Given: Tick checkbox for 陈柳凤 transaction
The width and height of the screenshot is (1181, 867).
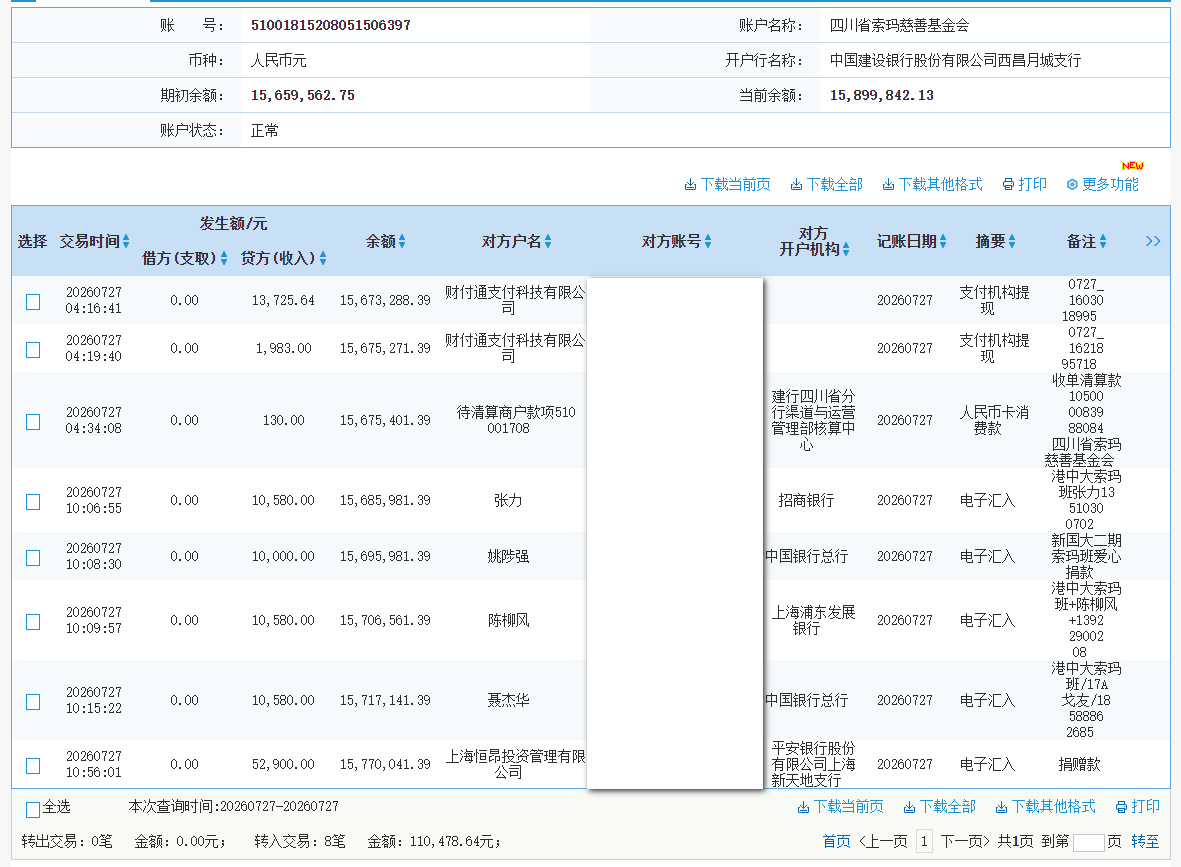Looking at the screenshot, I should click(x=33, y=622).
